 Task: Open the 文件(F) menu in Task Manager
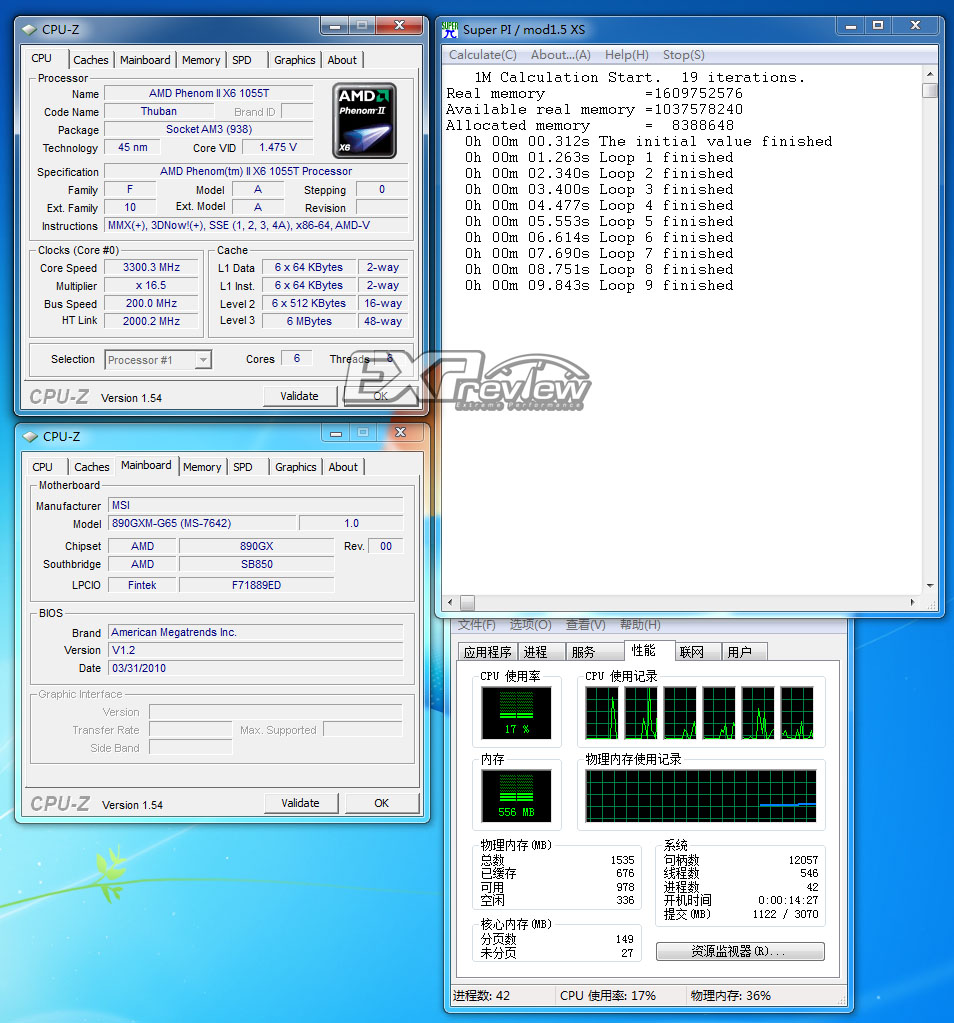[x=476, y=625]
